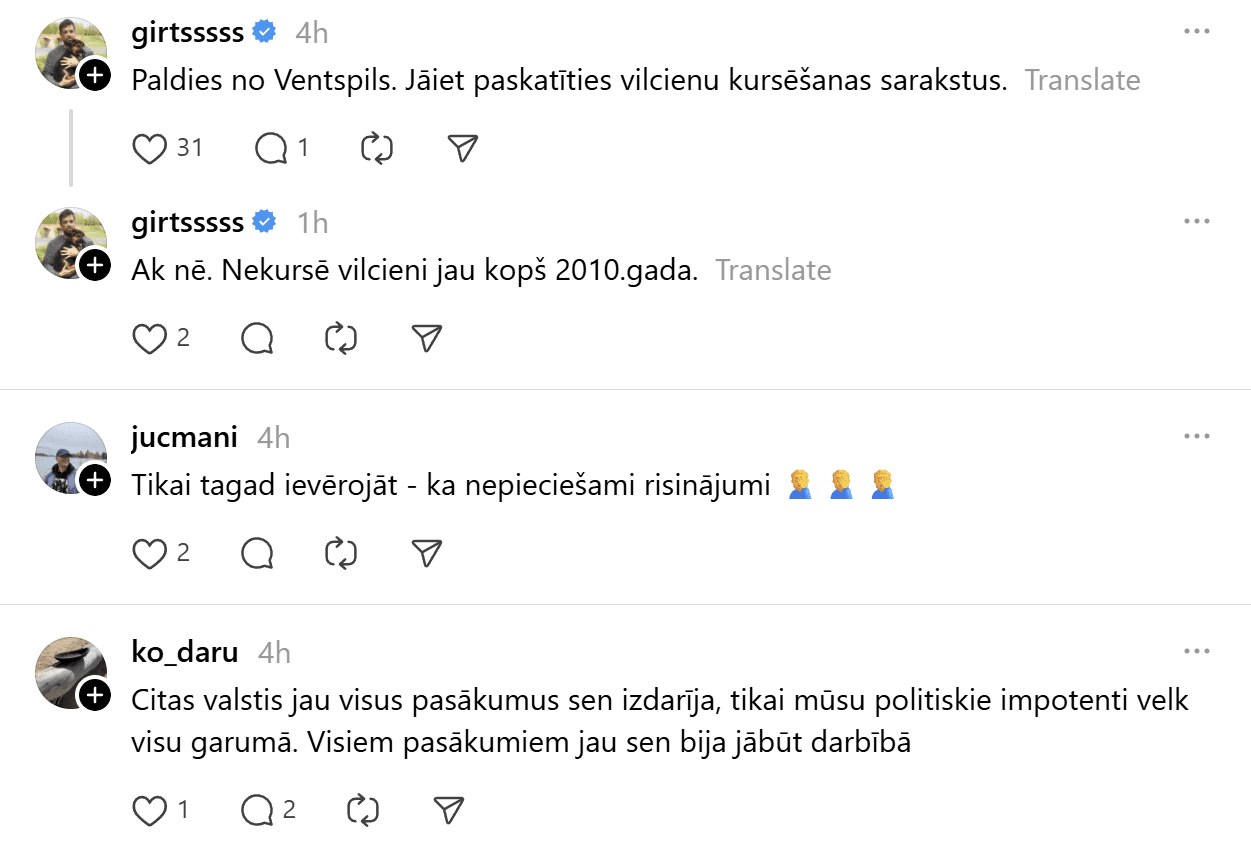Translate the Ventspils train schedule post
Viewport: 1251px width, 857px height.
pos(1082,80)
